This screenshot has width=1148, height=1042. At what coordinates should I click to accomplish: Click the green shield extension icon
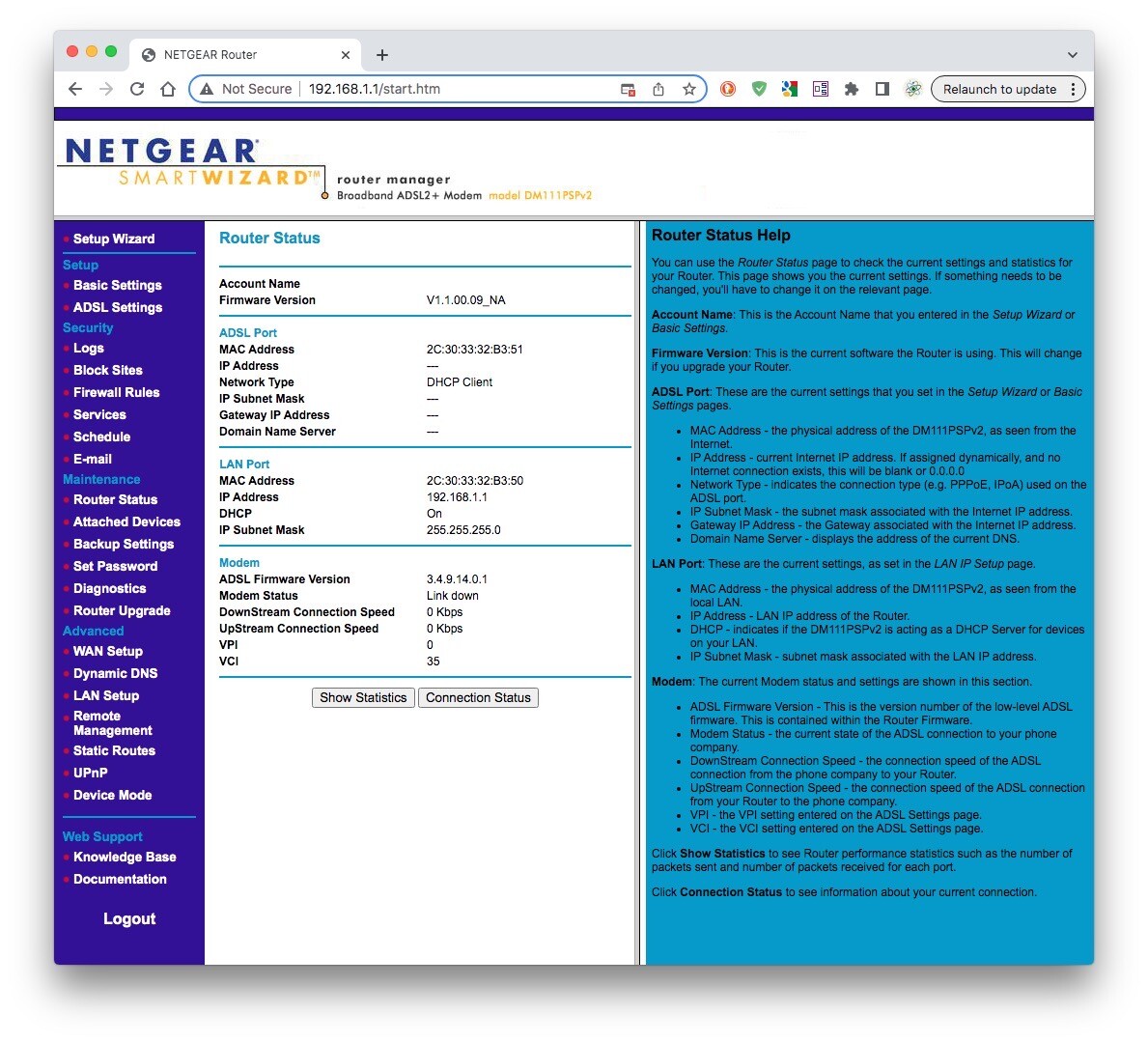759,90
